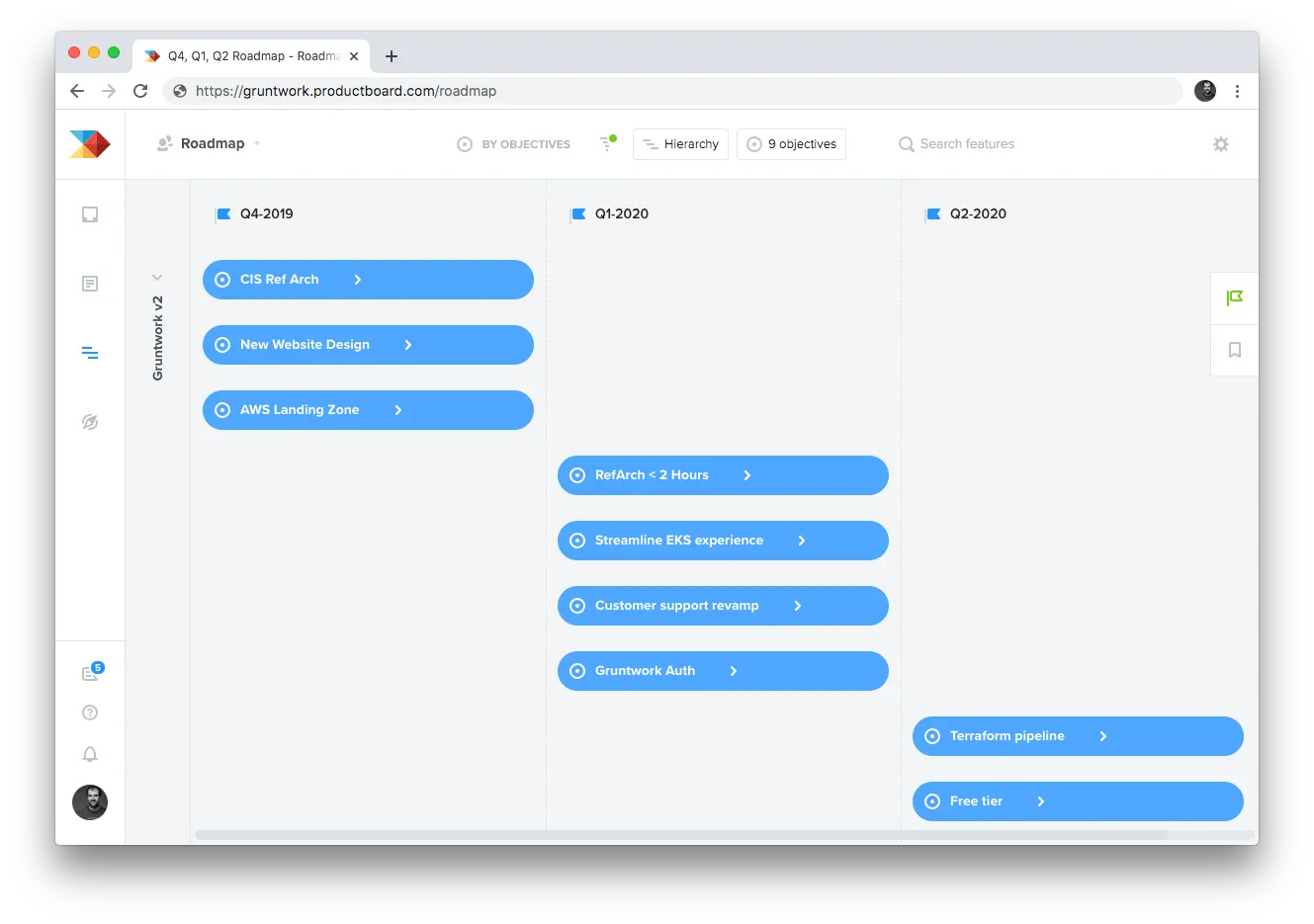Open the Chrome profile avatar
This screenshot has height=924, width=1314.
tap(1205, 91)
